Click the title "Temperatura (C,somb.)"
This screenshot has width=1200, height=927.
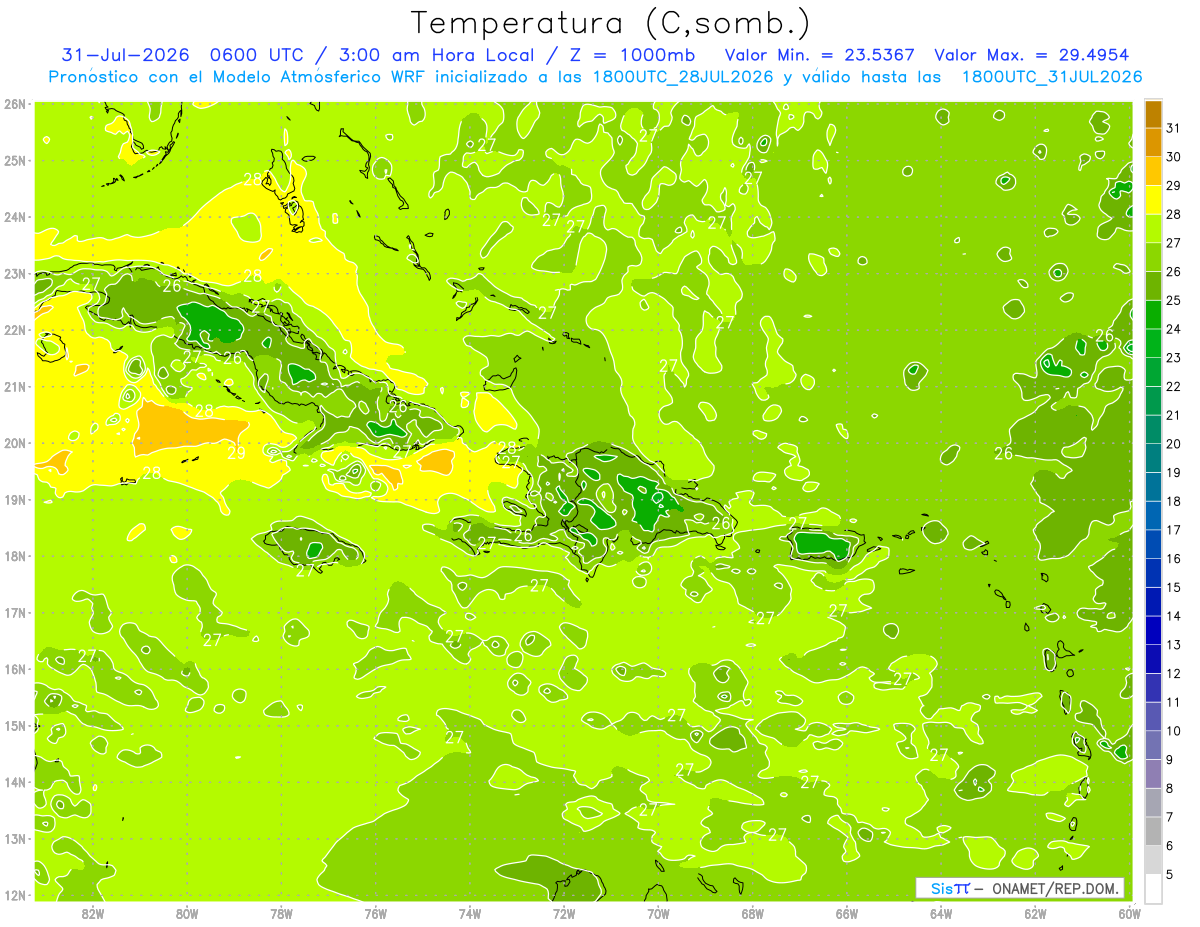point(611,23)
